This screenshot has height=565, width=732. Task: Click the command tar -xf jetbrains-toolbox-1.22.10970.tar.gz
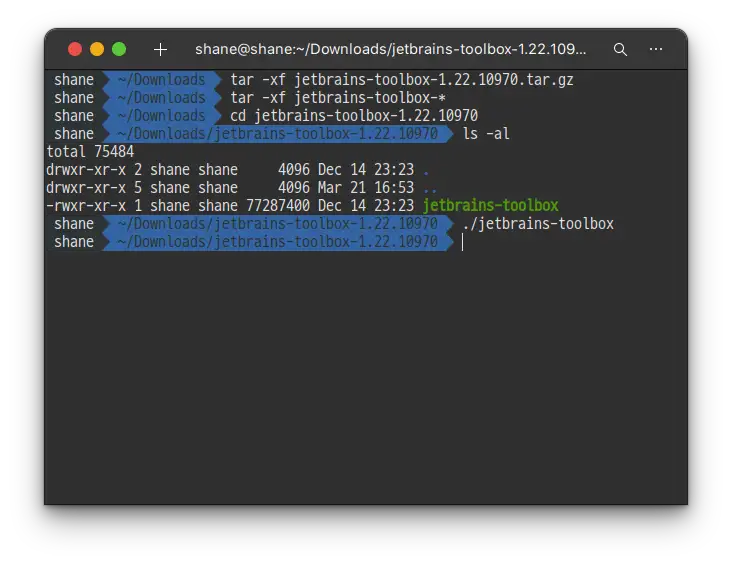[x=401, y=80]
